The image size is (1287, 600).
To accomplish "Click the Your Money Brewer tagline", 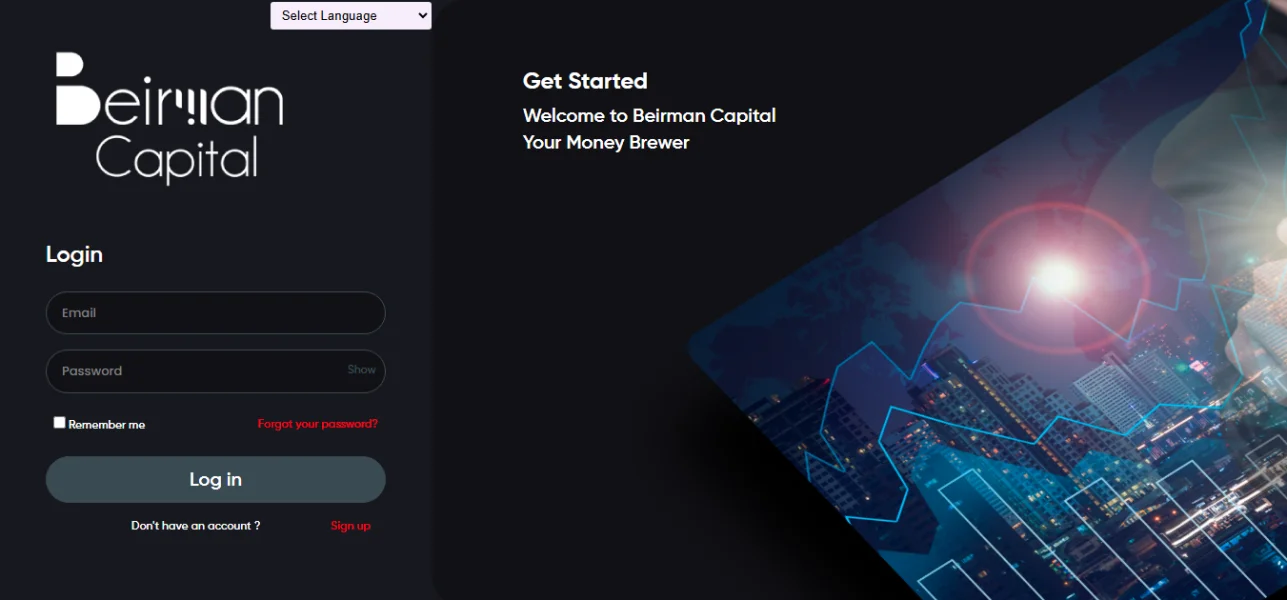I will 606,143.
